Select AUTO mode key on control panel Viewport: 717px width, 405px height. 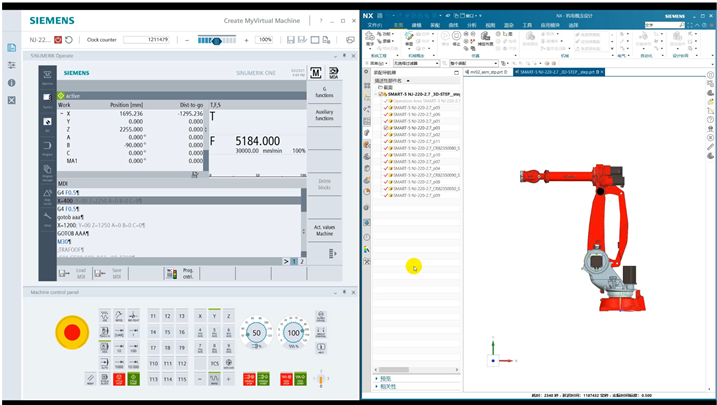click(105, 363)
